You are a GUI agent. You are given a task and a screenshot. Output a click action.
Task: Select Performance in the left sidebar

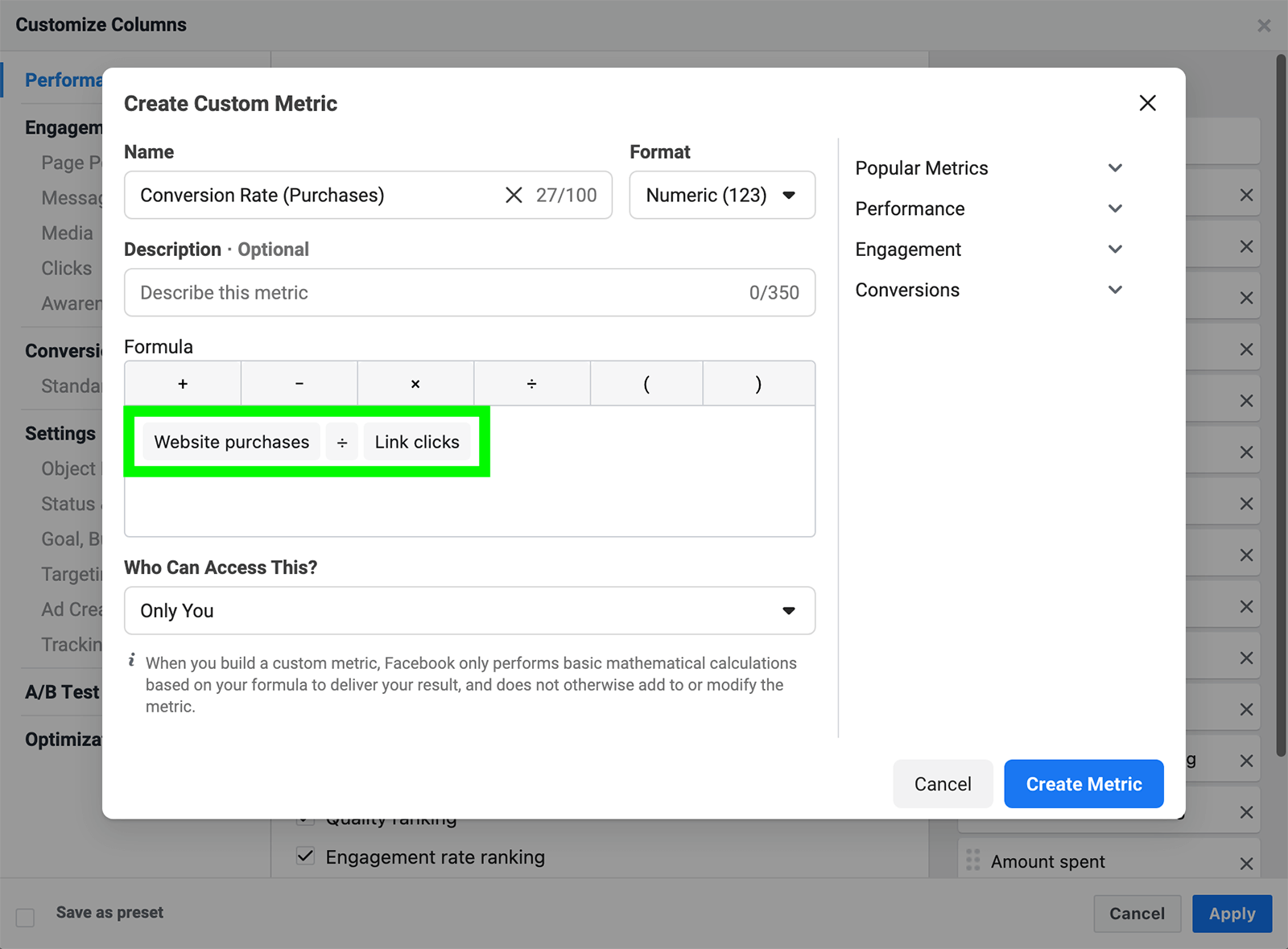[64, 80]
